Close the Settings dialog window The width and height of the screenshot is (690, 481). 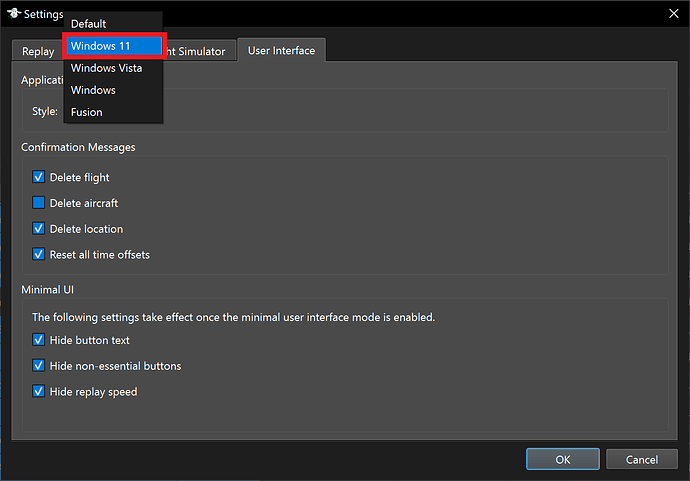click(671, 14)
